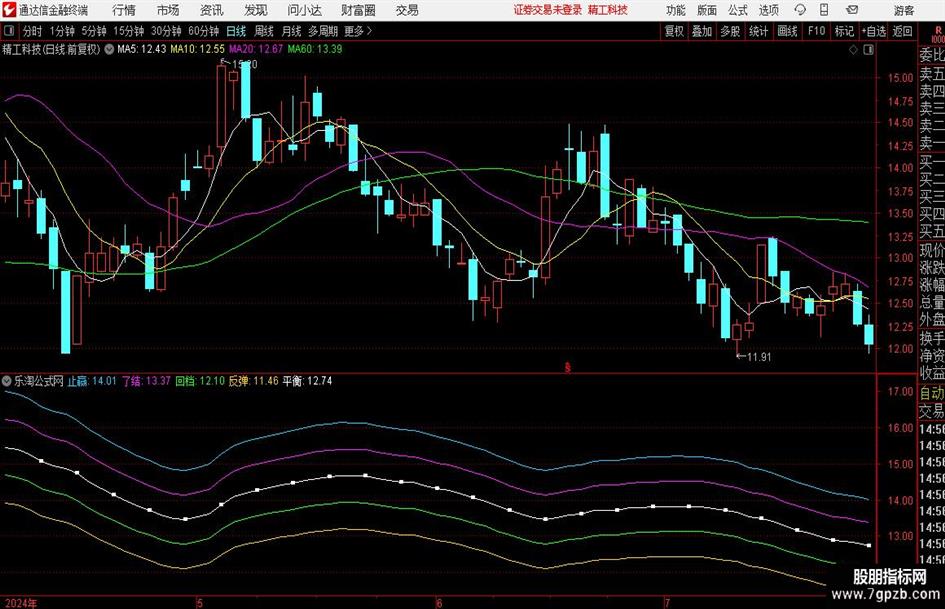The width and height of the screenshot is (945, 609).
Task: Switch to the 30分钟 period tab
Action: click(166, 31)
